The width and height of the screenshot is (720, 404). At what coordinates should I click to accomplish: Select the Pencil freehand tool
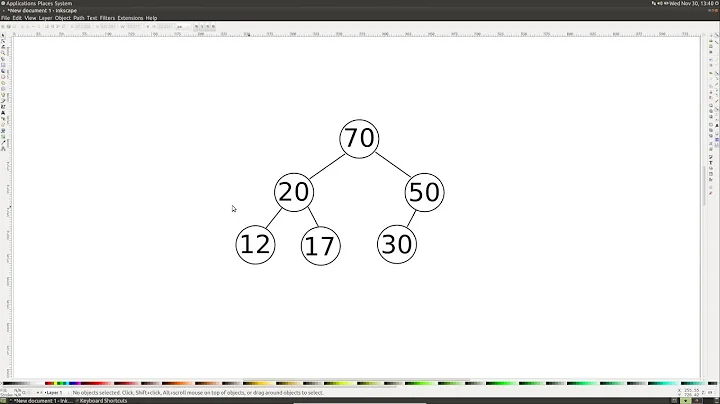point(3,95)
